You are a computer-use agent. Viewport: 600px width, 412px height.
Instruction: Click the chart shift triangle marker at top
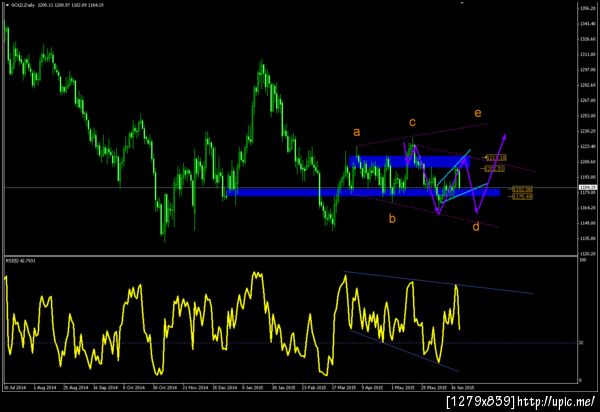click(x=462, y=3)
